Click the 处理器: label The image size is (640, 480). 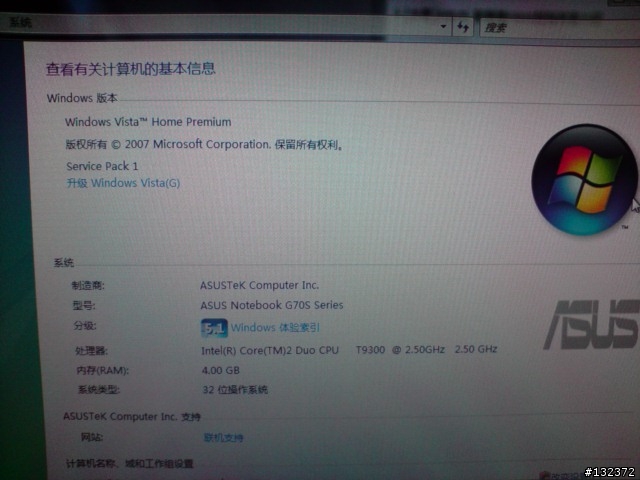91,351
